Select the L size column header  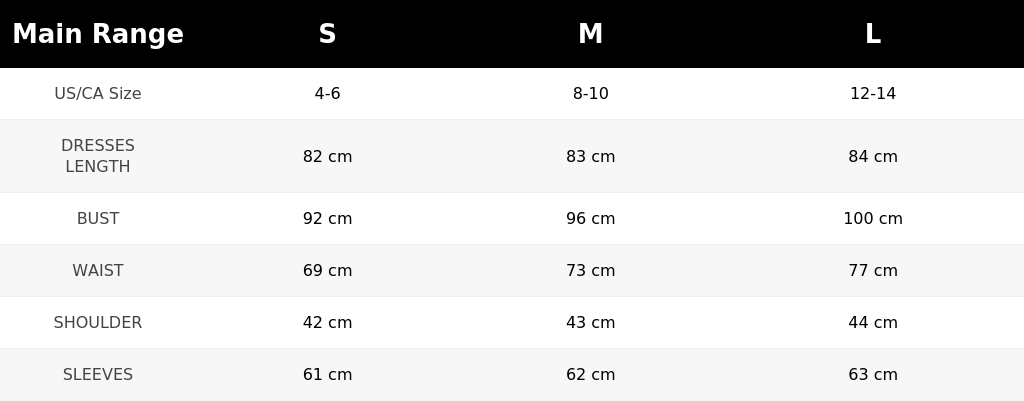[x=872, y=34]
